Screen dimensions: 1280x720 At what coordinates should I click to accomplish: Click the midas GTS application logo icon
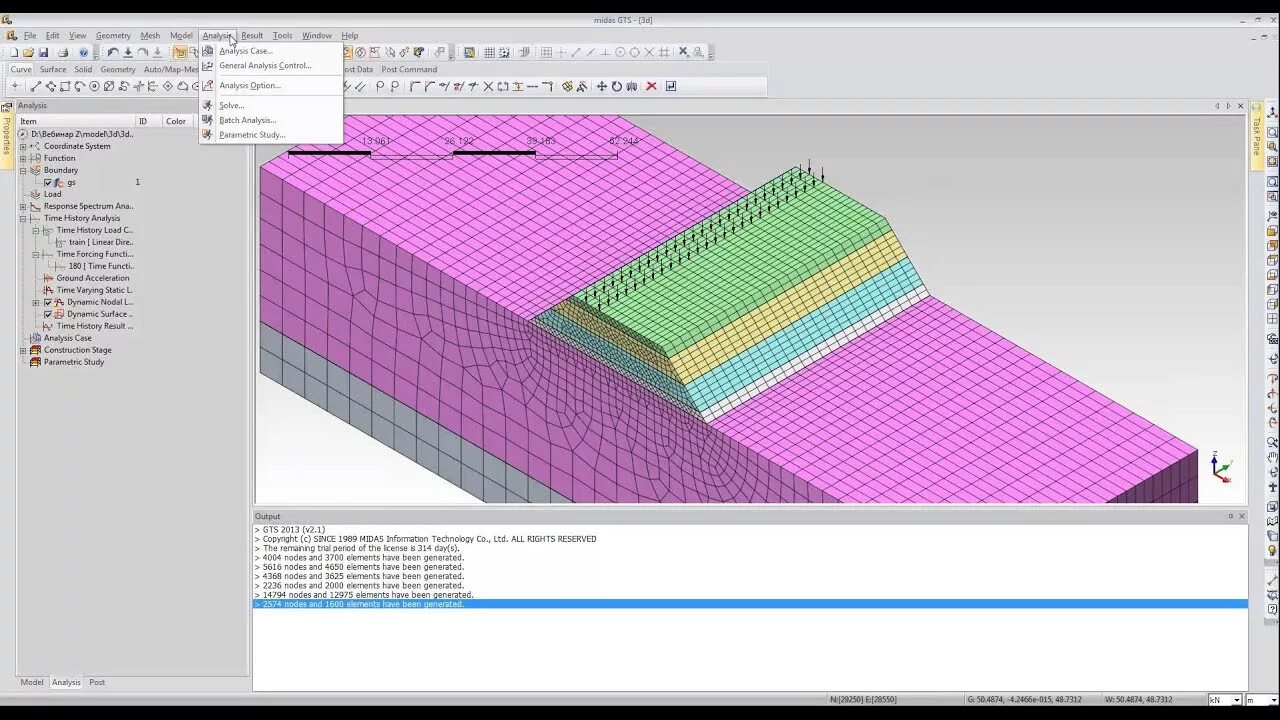click(x=7, y=19)
